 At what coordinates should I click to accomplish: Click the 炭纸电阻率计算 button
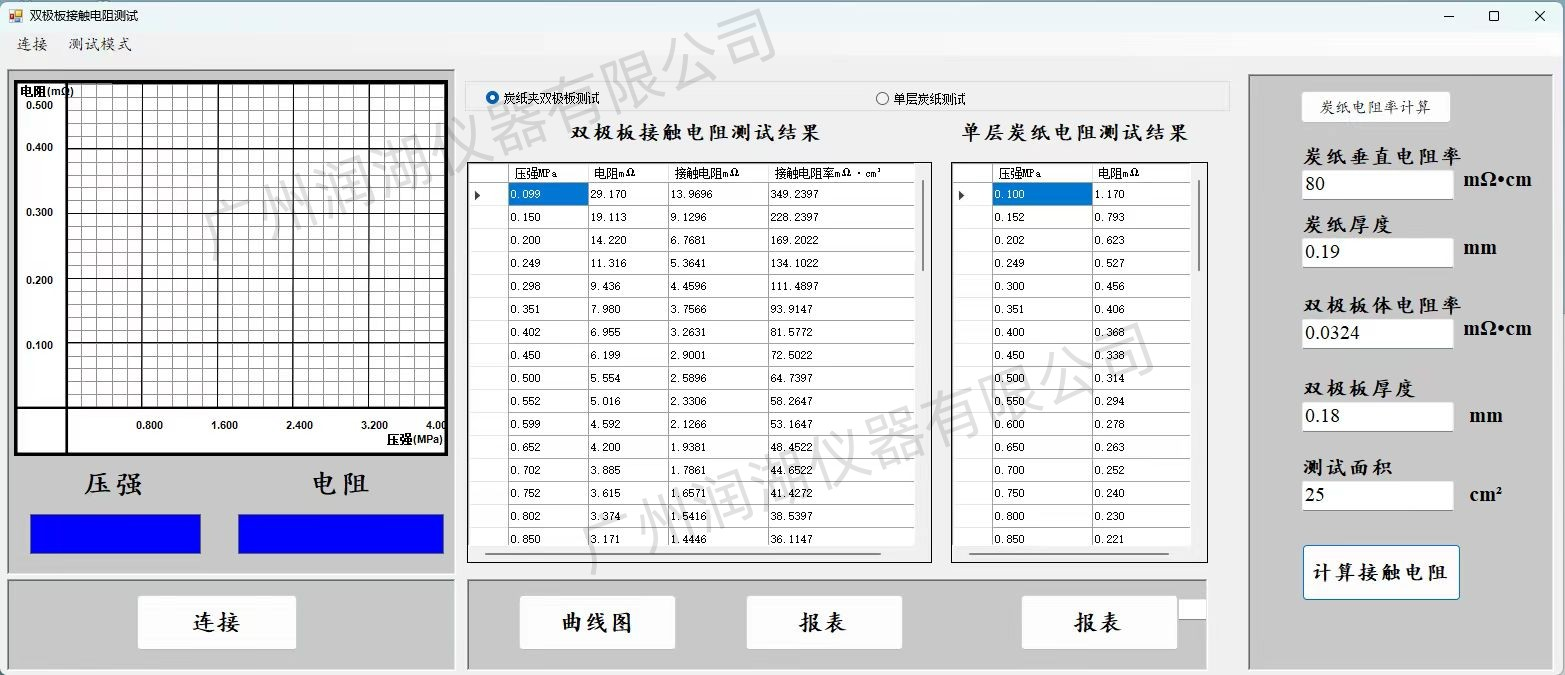[1375, 107]
